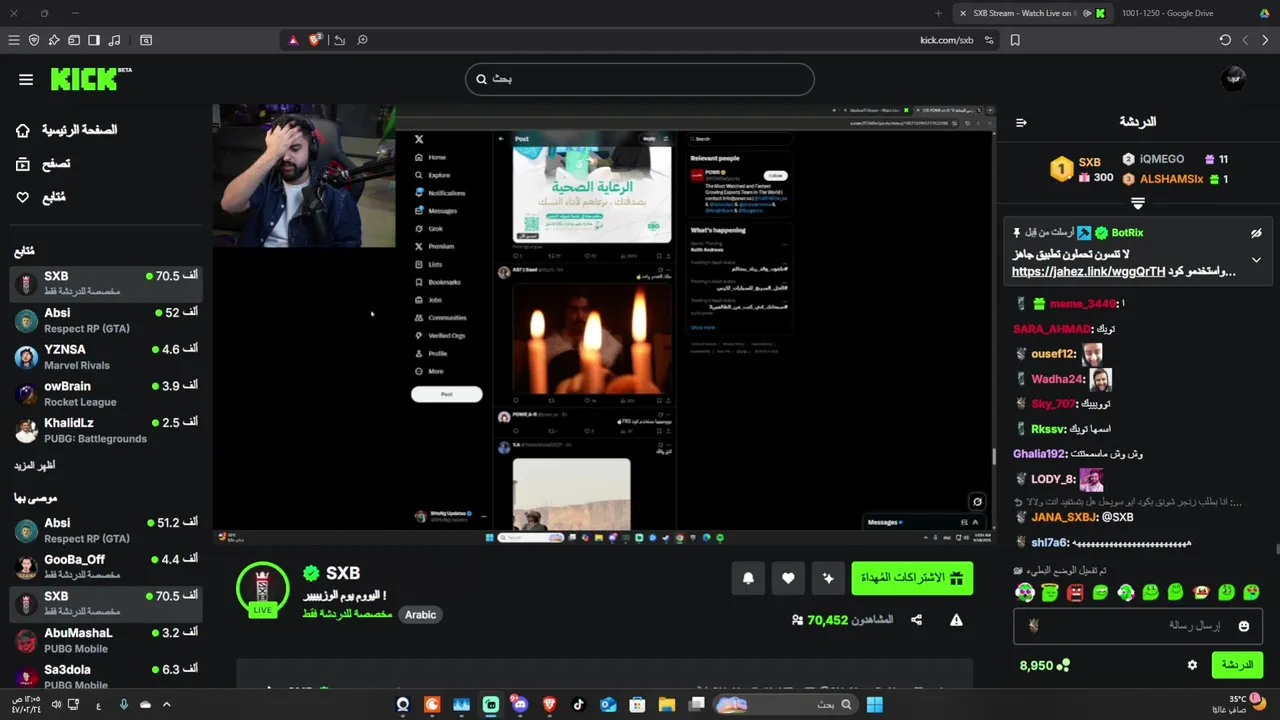
Task: Collapse the chat panel arrow icon
Action: click(1021, 122)
